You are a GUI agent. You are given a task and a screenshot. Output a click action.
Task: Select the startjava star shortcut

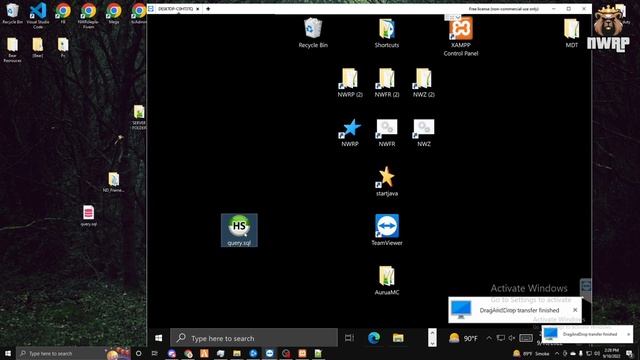(x=387, y=182)
